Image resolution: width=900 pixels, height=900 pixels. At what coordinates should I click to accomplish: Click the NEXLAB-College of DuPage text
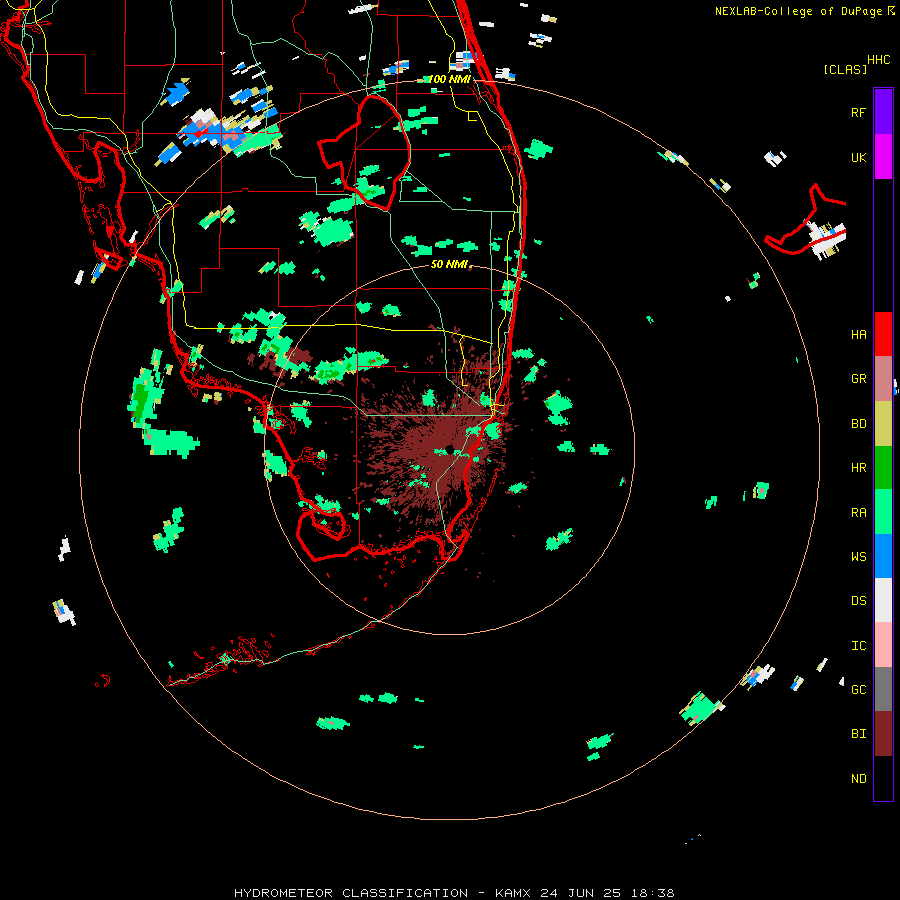click(x=800, y=11)
